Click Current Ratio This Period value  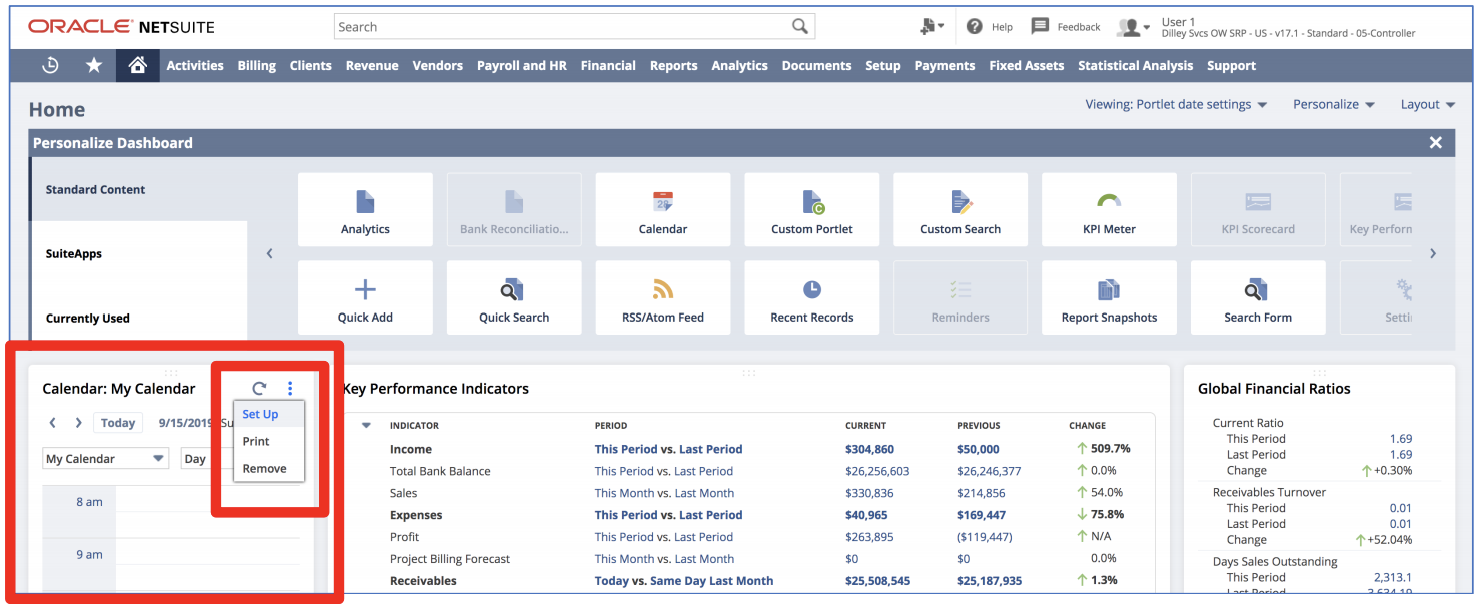click(x=1401, y=439)
